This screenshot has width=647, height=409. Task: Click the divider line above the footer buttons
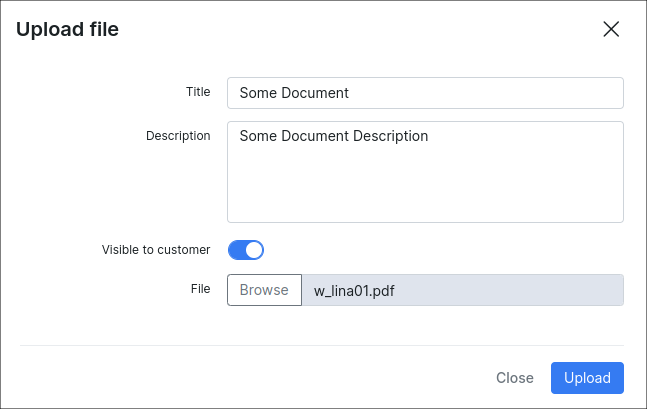pos(322,345)
